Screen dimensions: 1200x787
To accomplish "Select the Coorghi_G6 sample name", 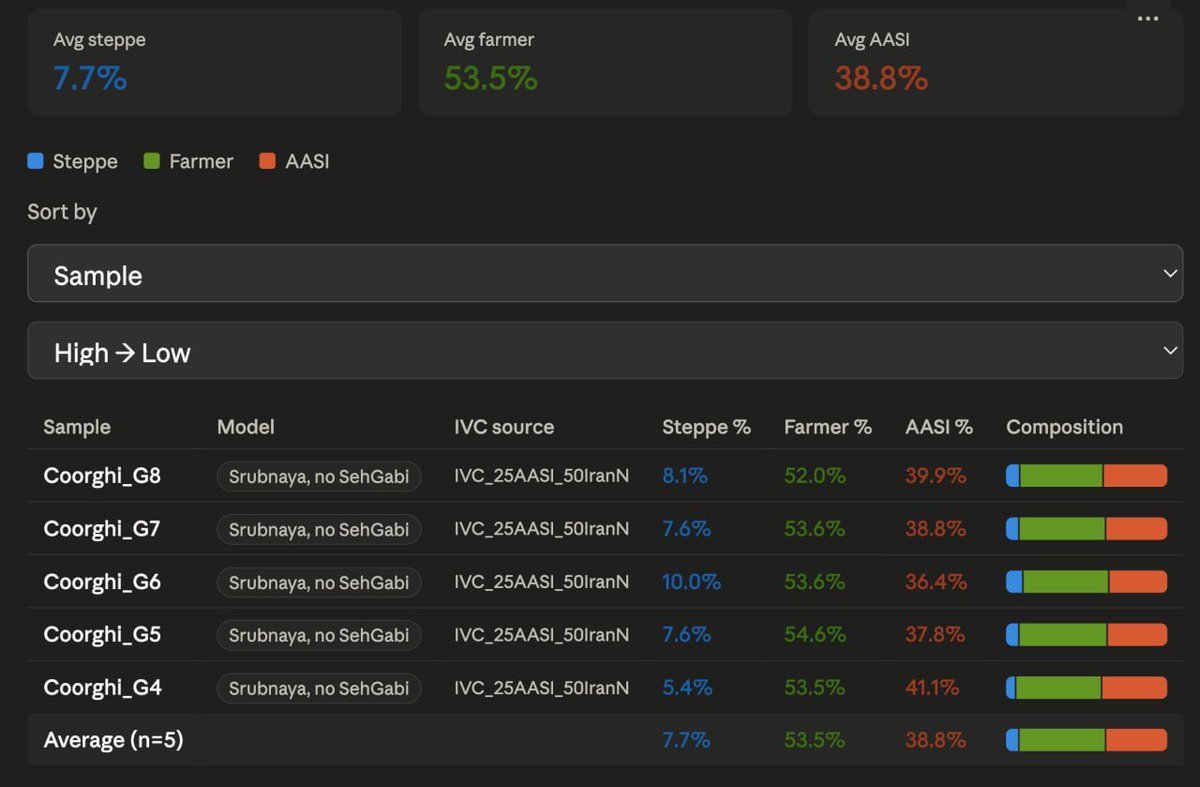I will (x=102, y=582).
